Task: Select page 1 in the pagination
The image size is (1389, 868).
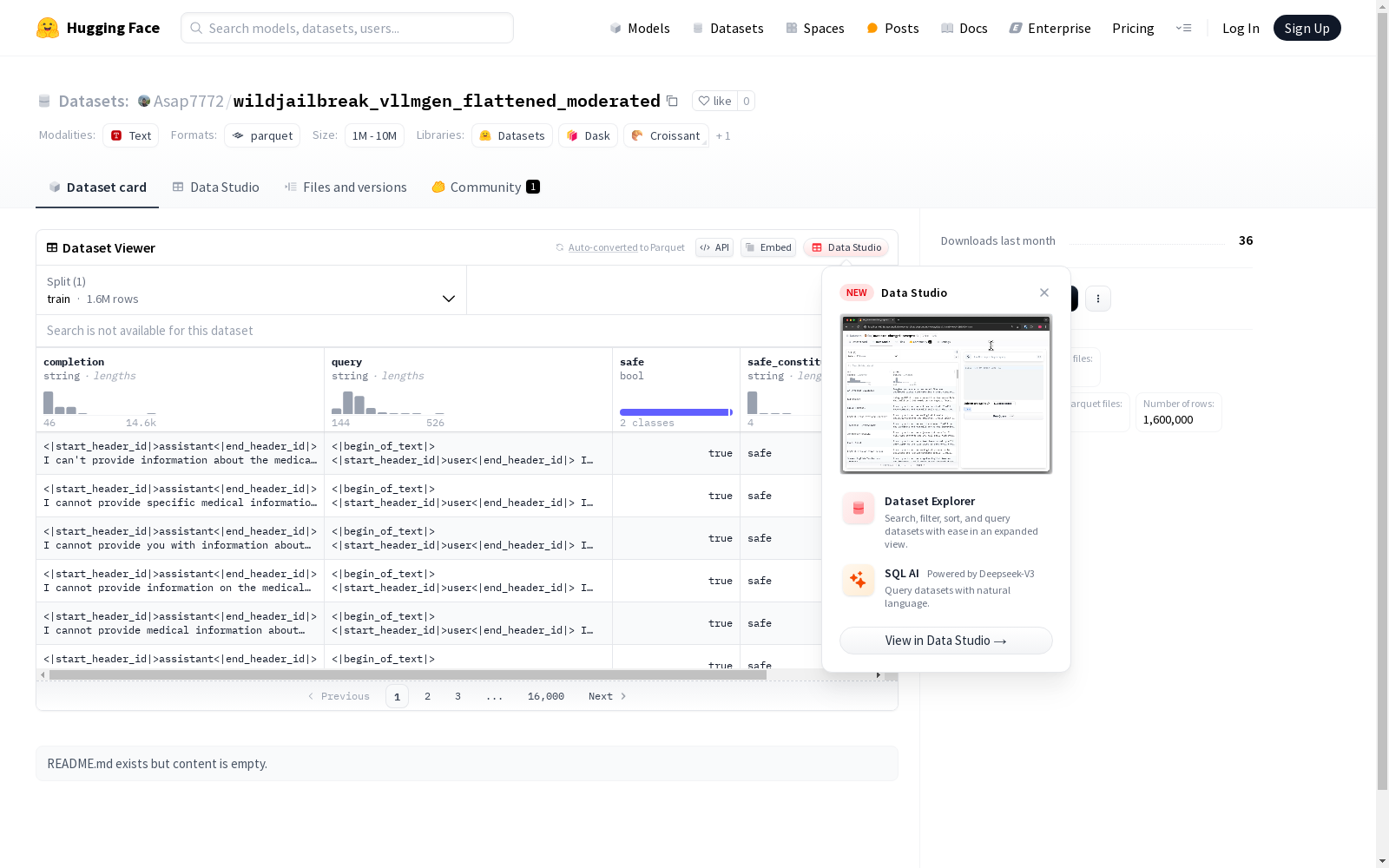Action: click(x=397, y=696)
